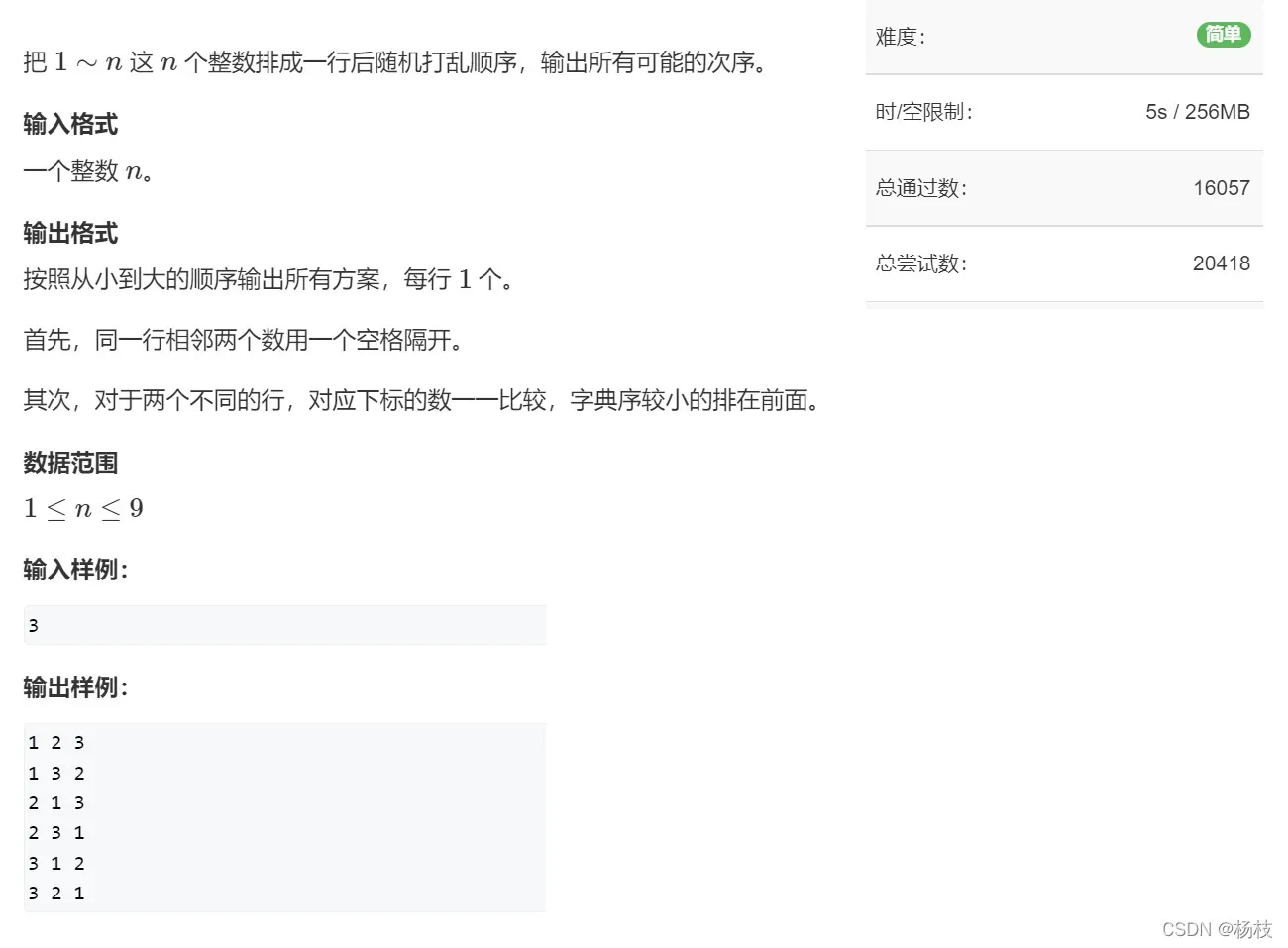
Task: Click the 数据范围 heading
Action: (70, 463)
